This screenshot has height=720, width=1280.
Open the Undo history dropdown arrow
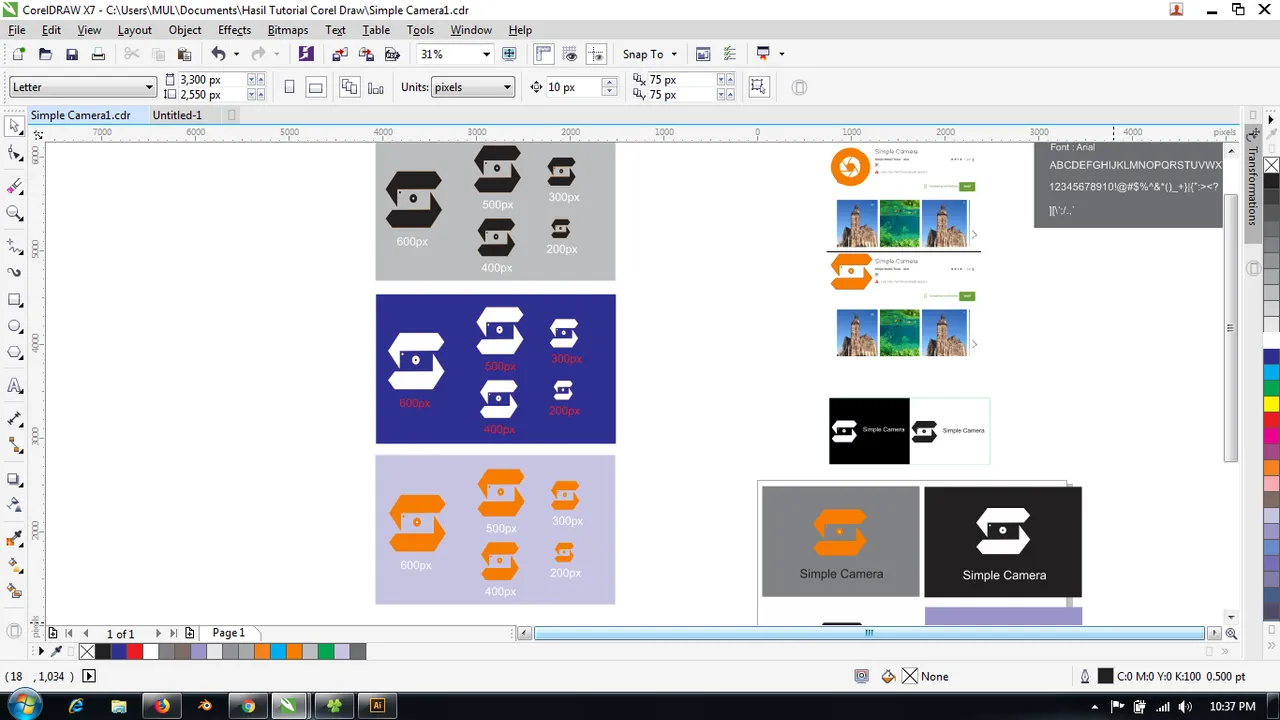click(x=236, y=54)
